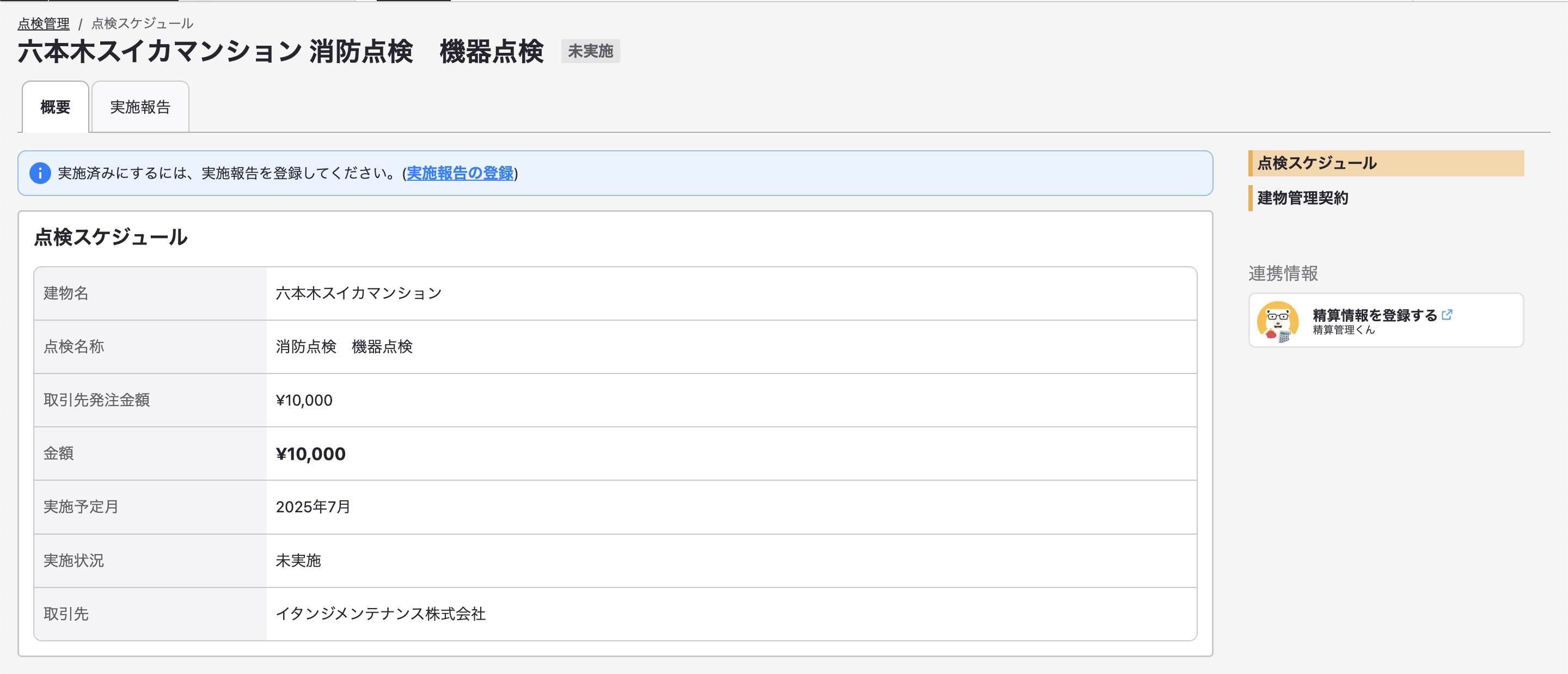This screenshot has width=1568, height=674.
Task: Click the 未実施 status badge beside the title
Action: [x=590, y=51]
